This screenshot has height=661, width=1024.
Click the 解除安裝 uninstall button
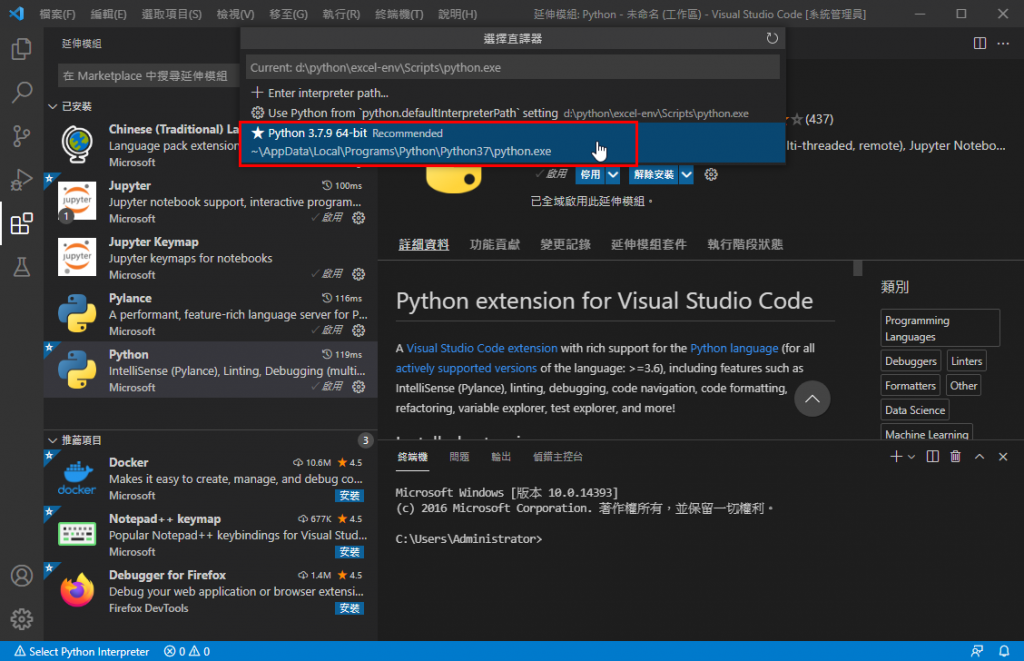(x=654, y=174)
